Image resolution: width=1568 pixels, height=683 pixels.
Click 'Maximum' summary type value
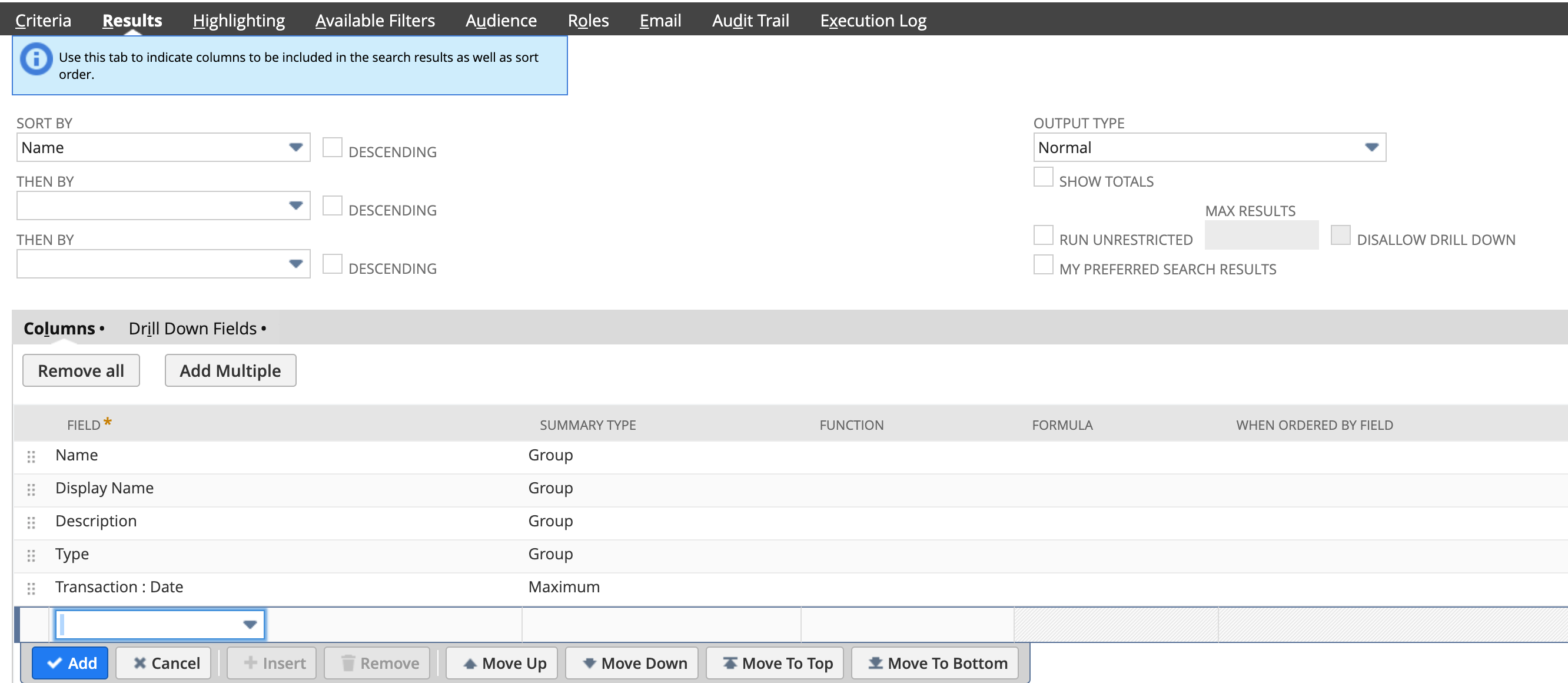(x=564, y=588)
